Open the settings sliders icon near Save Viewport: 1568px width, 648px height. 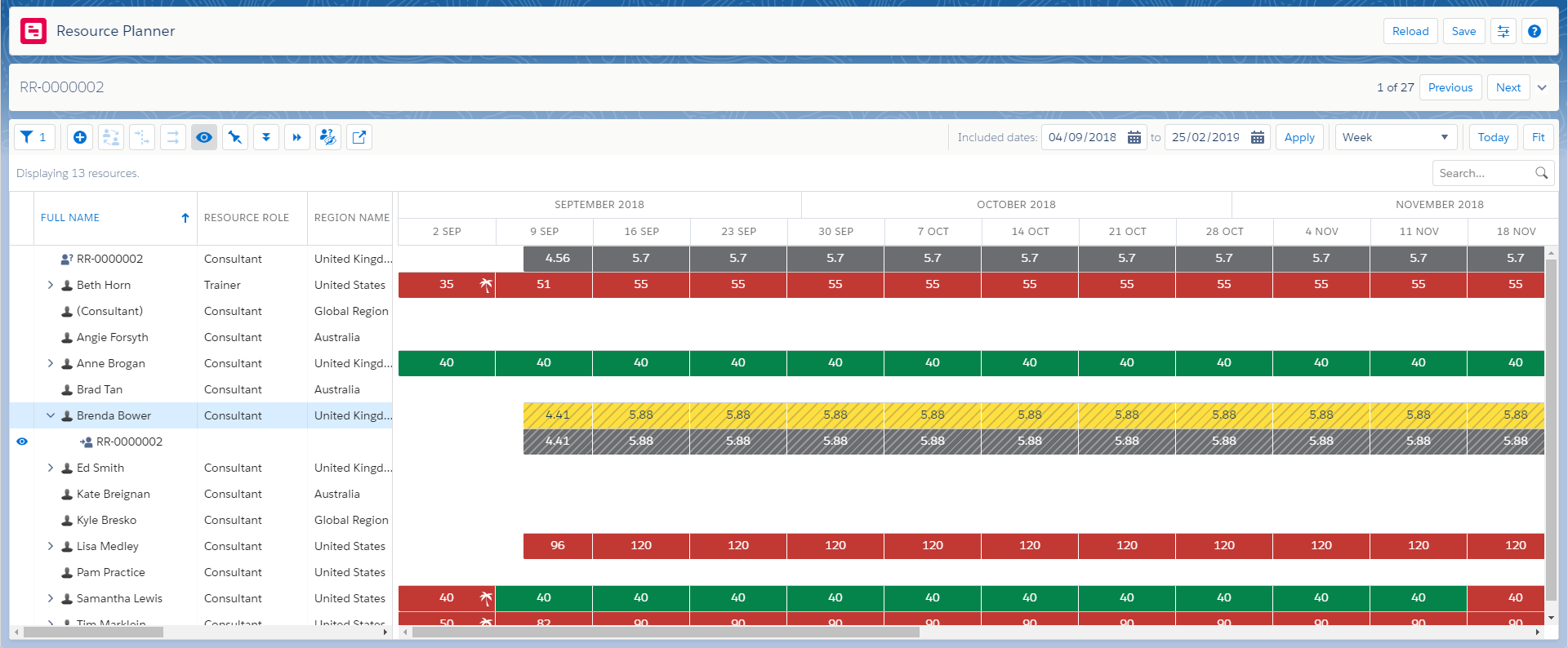[x=1503, y=31]
